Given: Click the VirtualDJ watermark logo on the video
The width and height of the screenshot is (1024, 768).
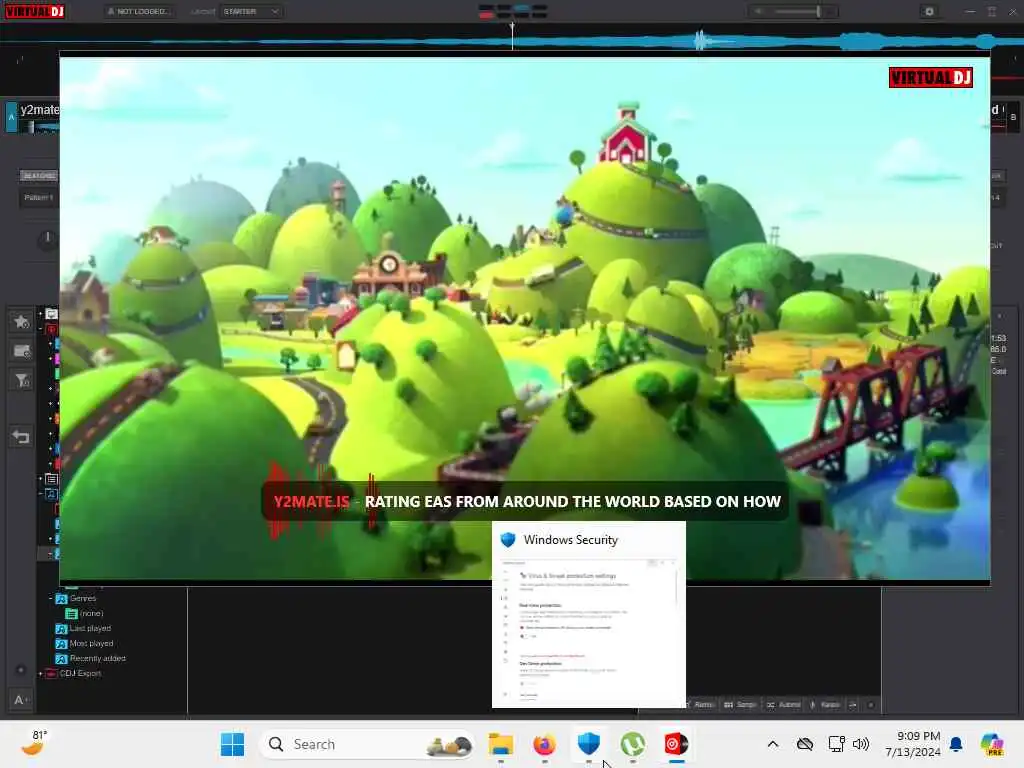Looking at the screenshot, I should pyautogui.click(x=931, y=78).
